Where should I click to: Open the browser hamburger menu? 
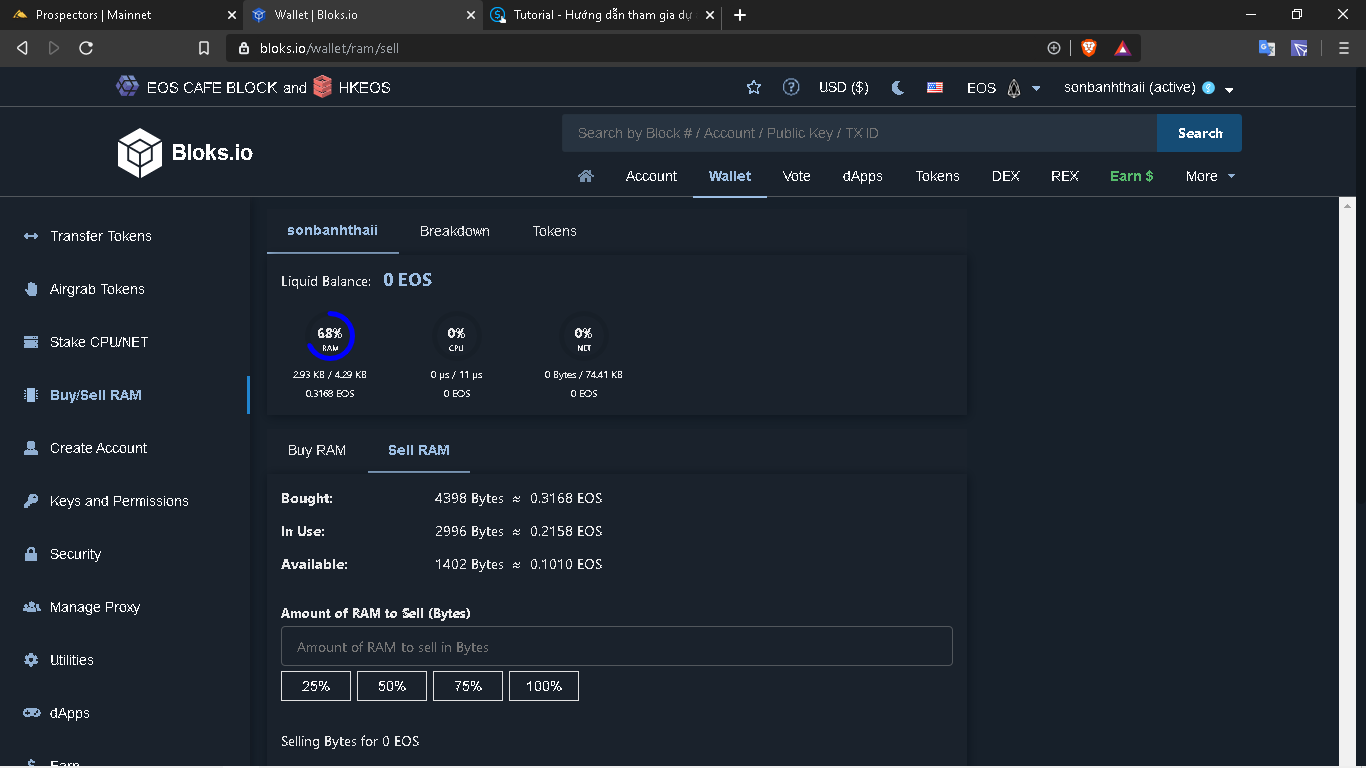pos(1343,48)
